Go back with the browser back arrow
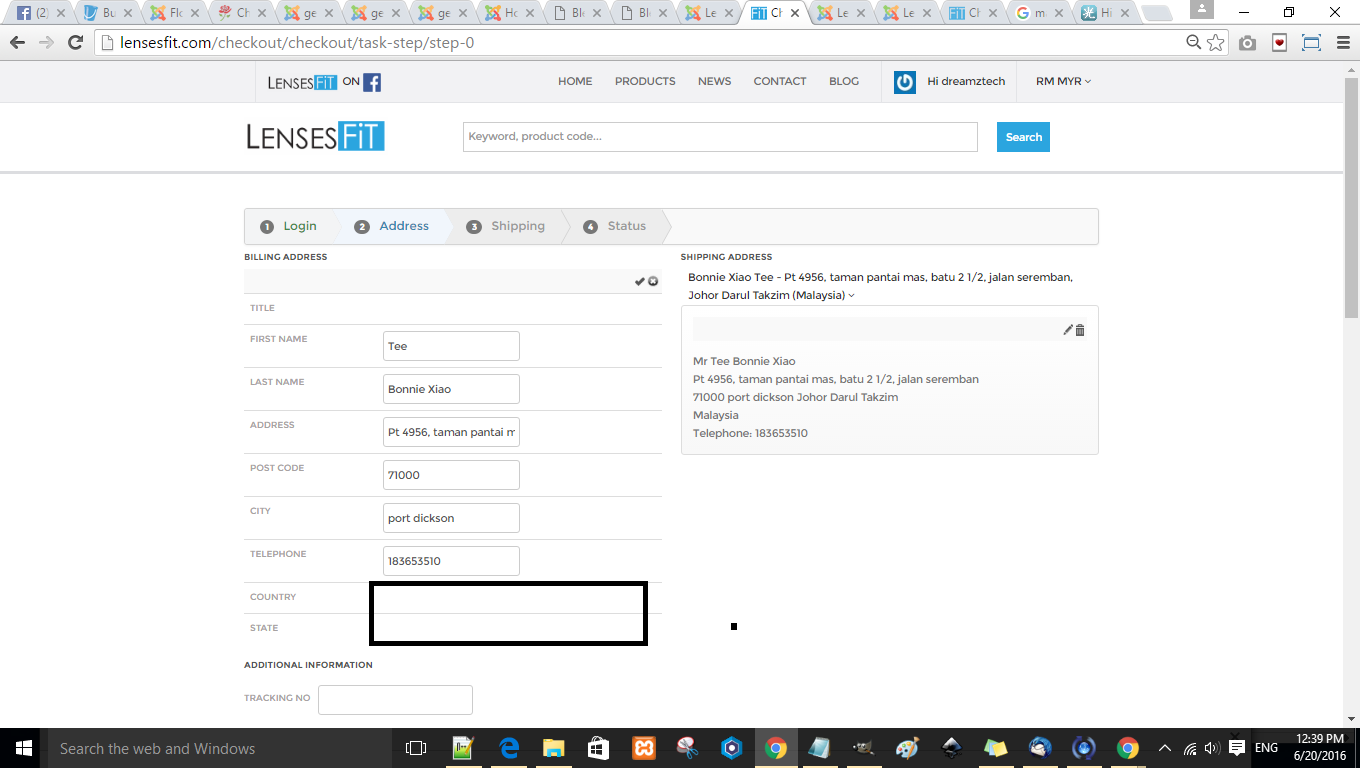The image size is (1360, 768). tap(17, 42)
